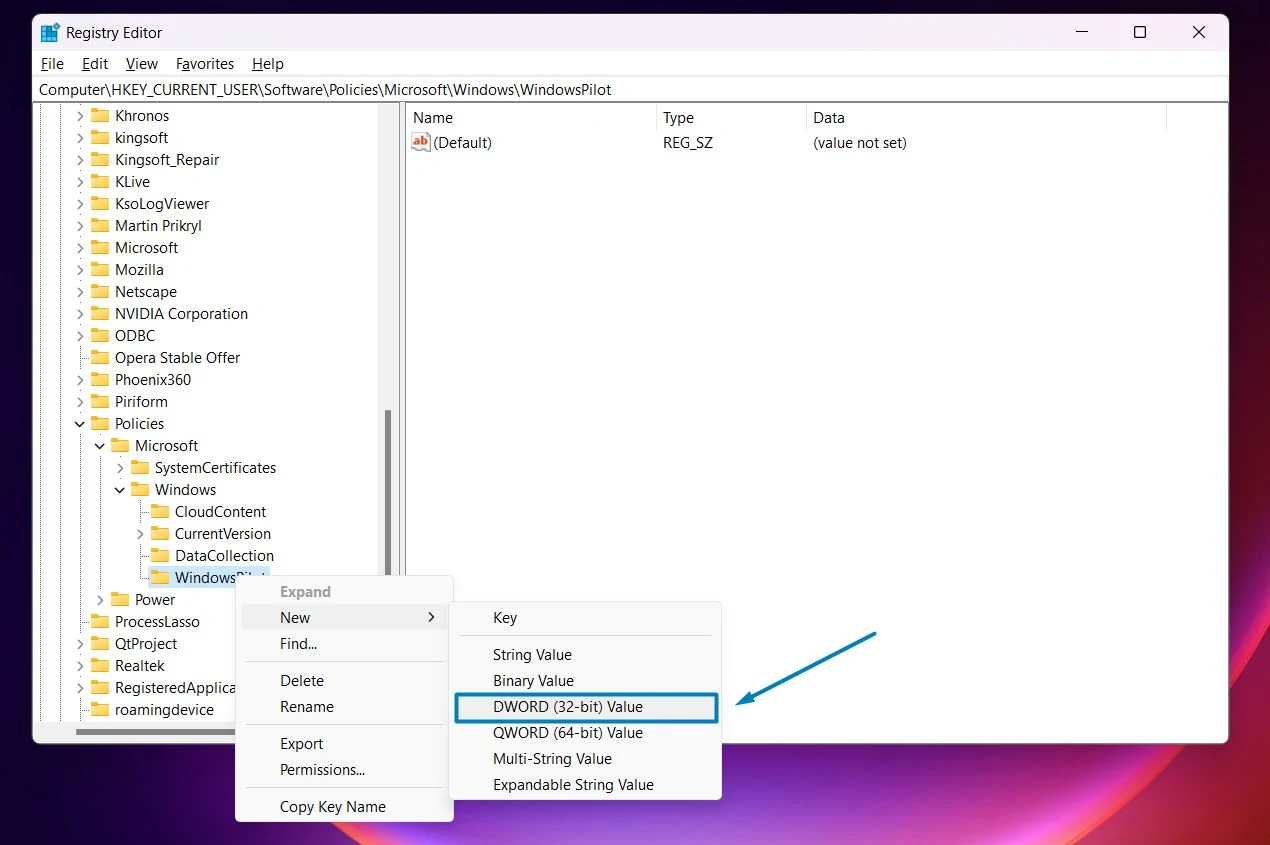Expand the SystemCertificates key
The width and height of the screenshot is (1270, 845).
[120, 467]
